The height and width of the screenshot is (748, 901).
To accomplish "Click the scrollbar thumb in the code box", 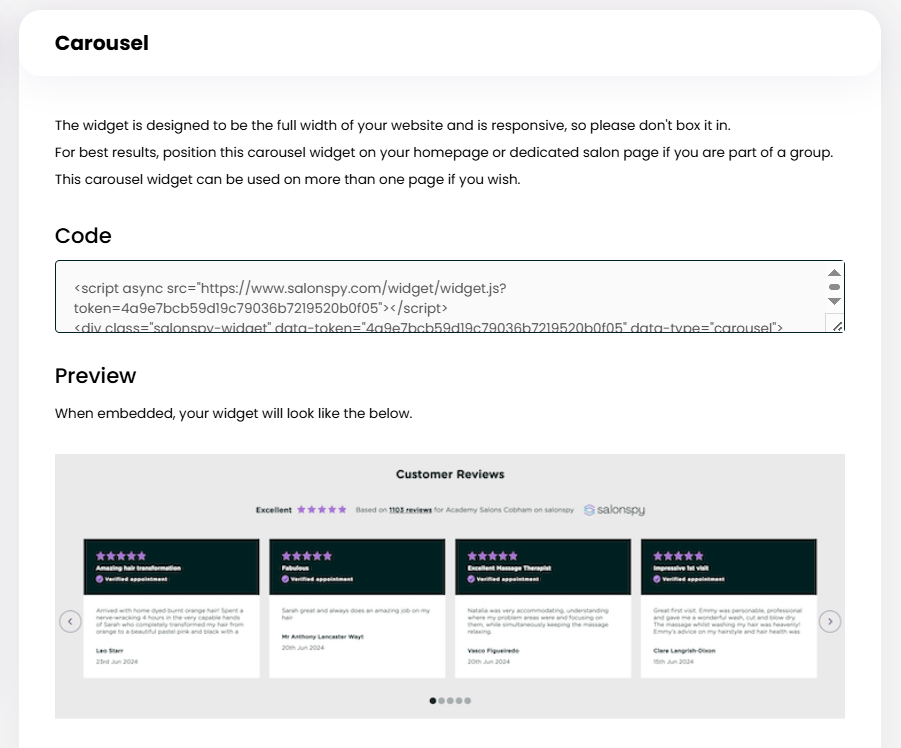I will (x=834, y=287).
